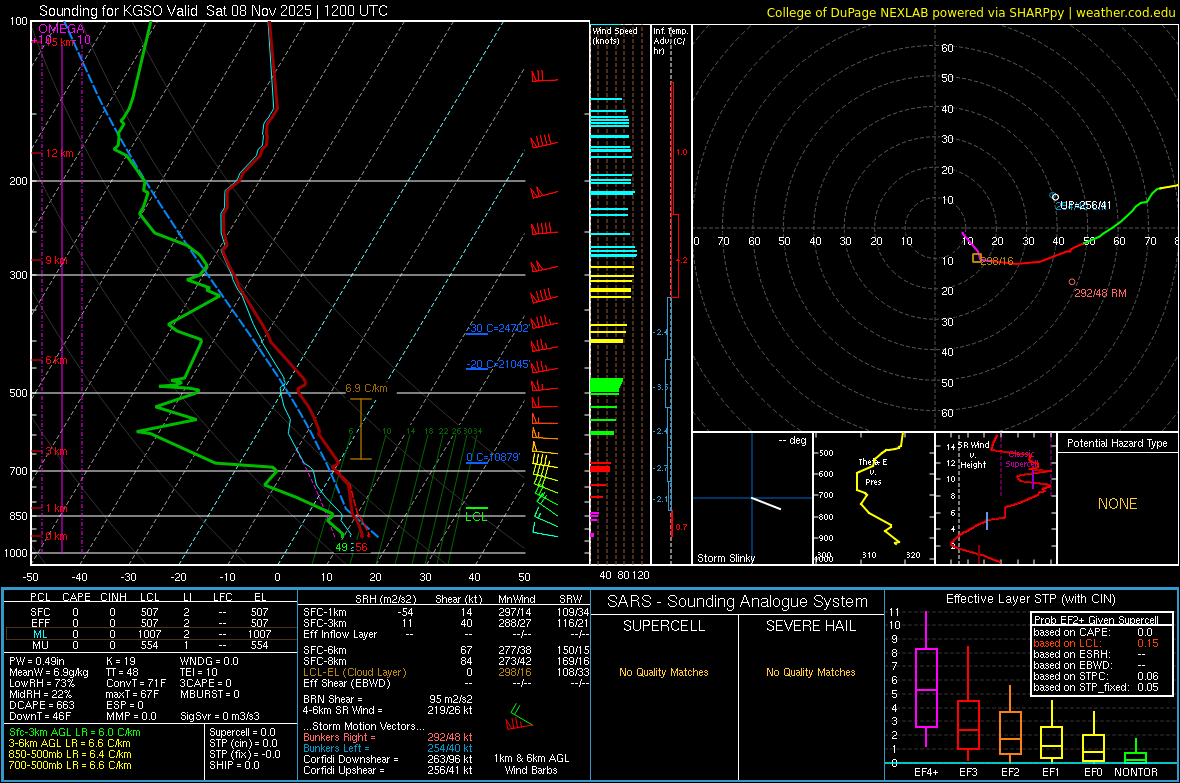The height and width of the screenshot is (783, 1180).
Task: Click the 'Sfc-3km AGL LR = 6.0 C/km' line
Action: tap(75, 733)
